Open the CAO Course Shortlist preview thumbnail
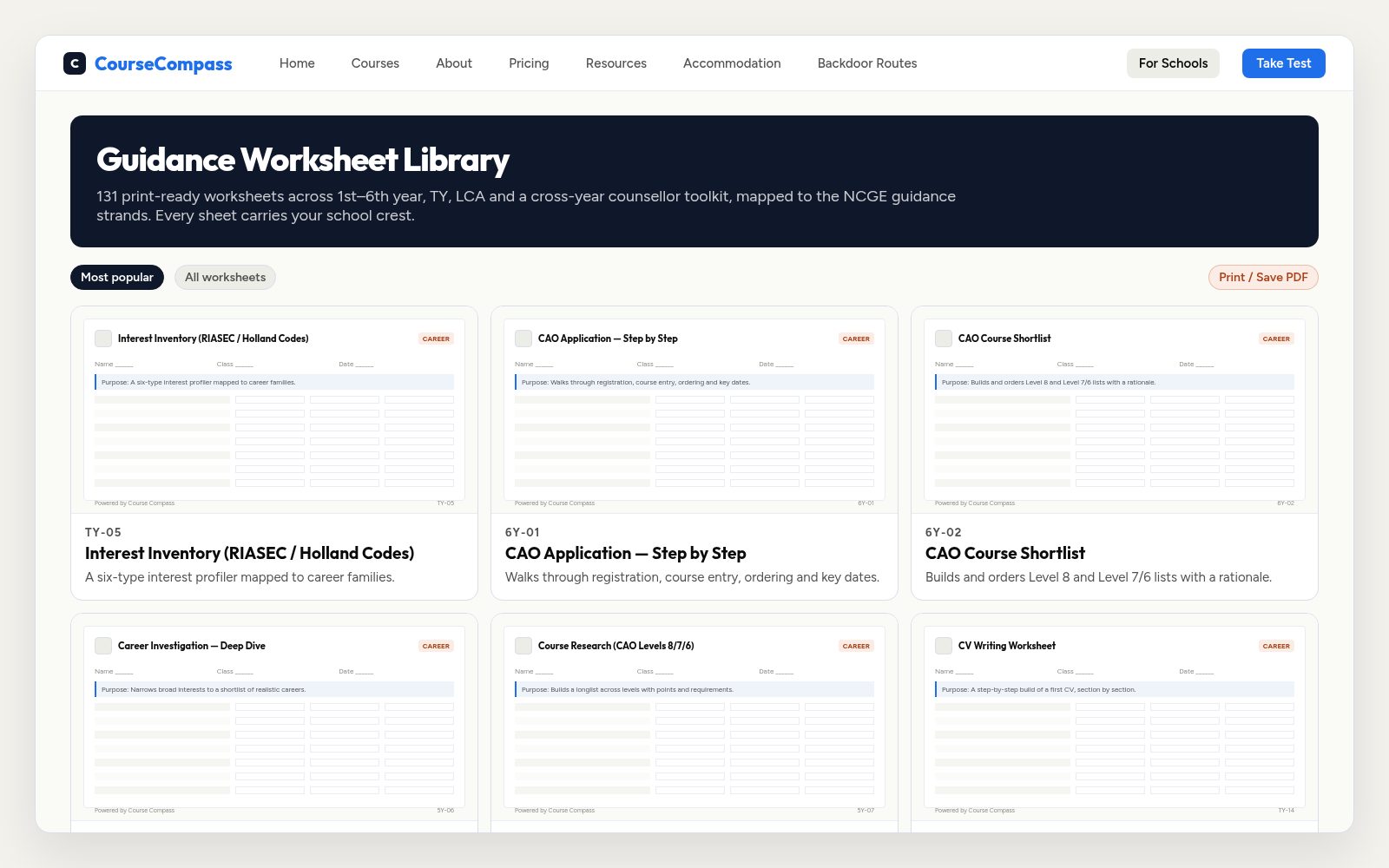 coord(1115,410)
